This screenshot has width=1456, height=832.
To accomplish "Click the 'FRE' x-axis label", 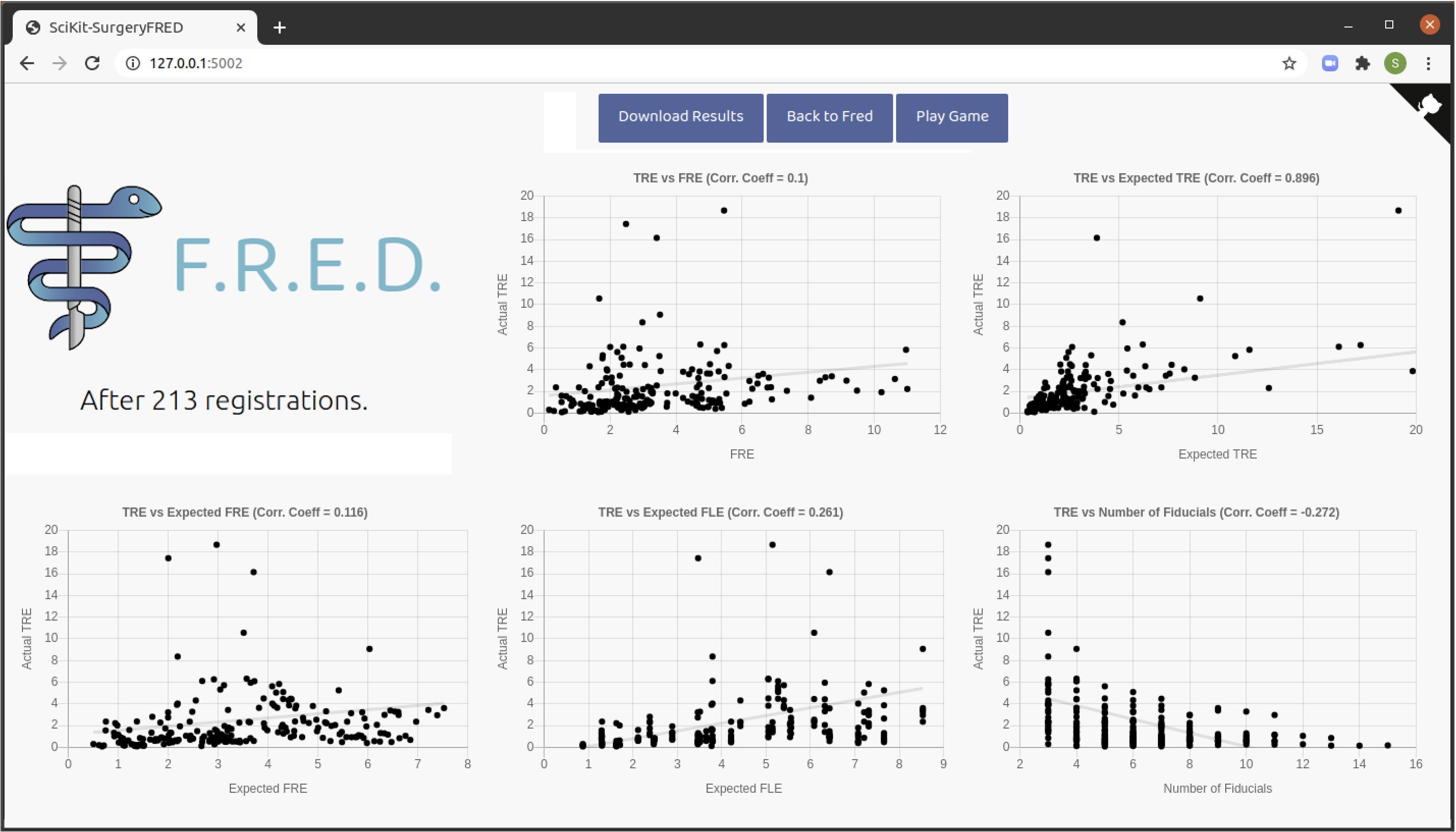I will click(x=741, y=454).
